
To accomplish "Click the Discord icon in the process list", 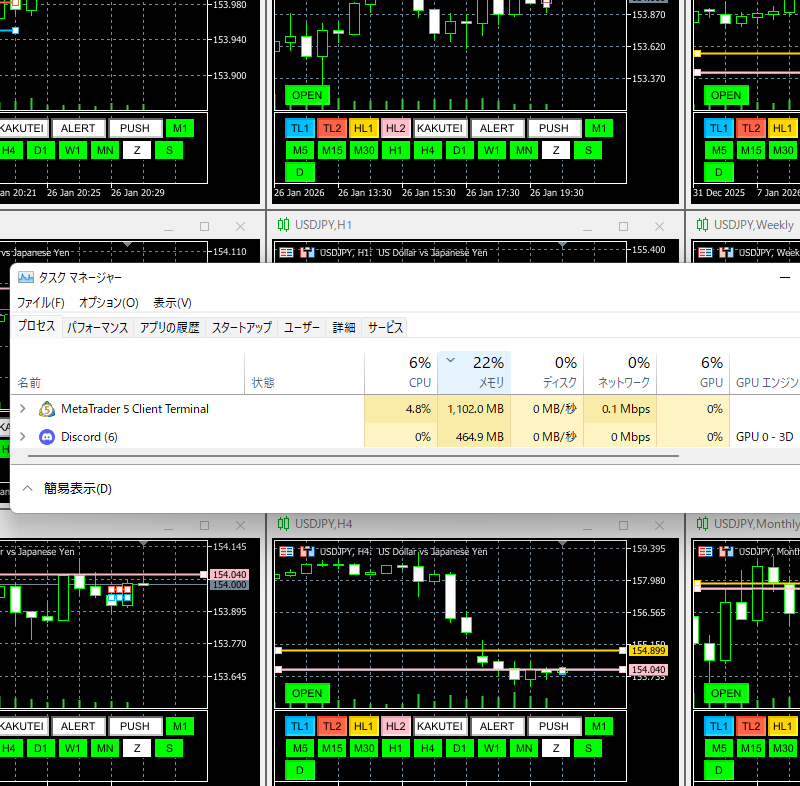I will pyautogui.click(x=46, y=437).
